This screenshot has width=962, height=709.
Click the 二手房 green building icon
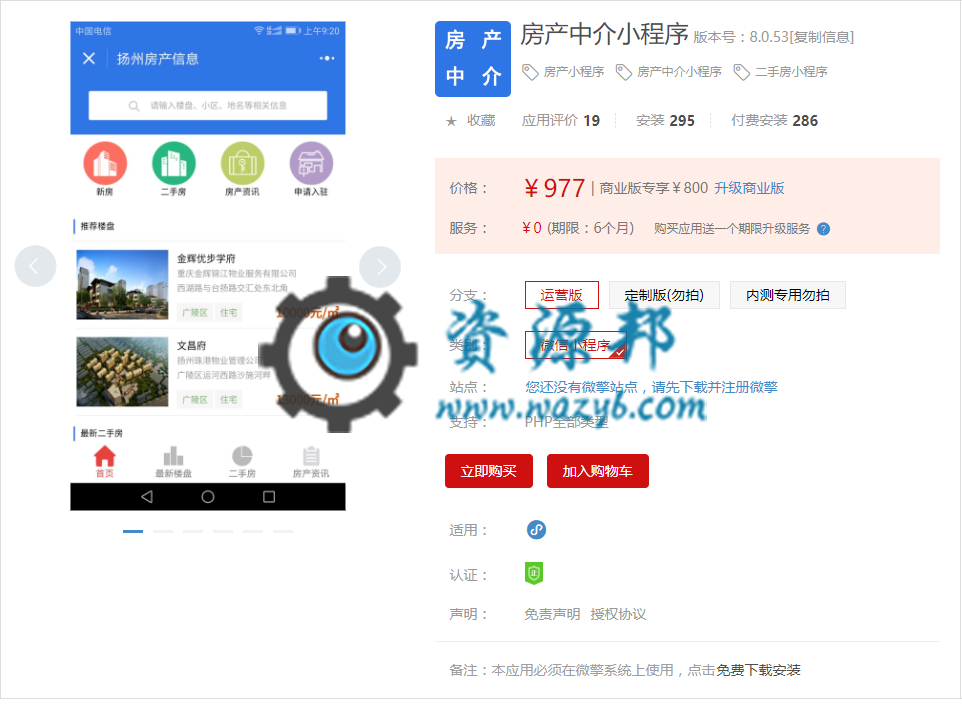coord(174,163)
